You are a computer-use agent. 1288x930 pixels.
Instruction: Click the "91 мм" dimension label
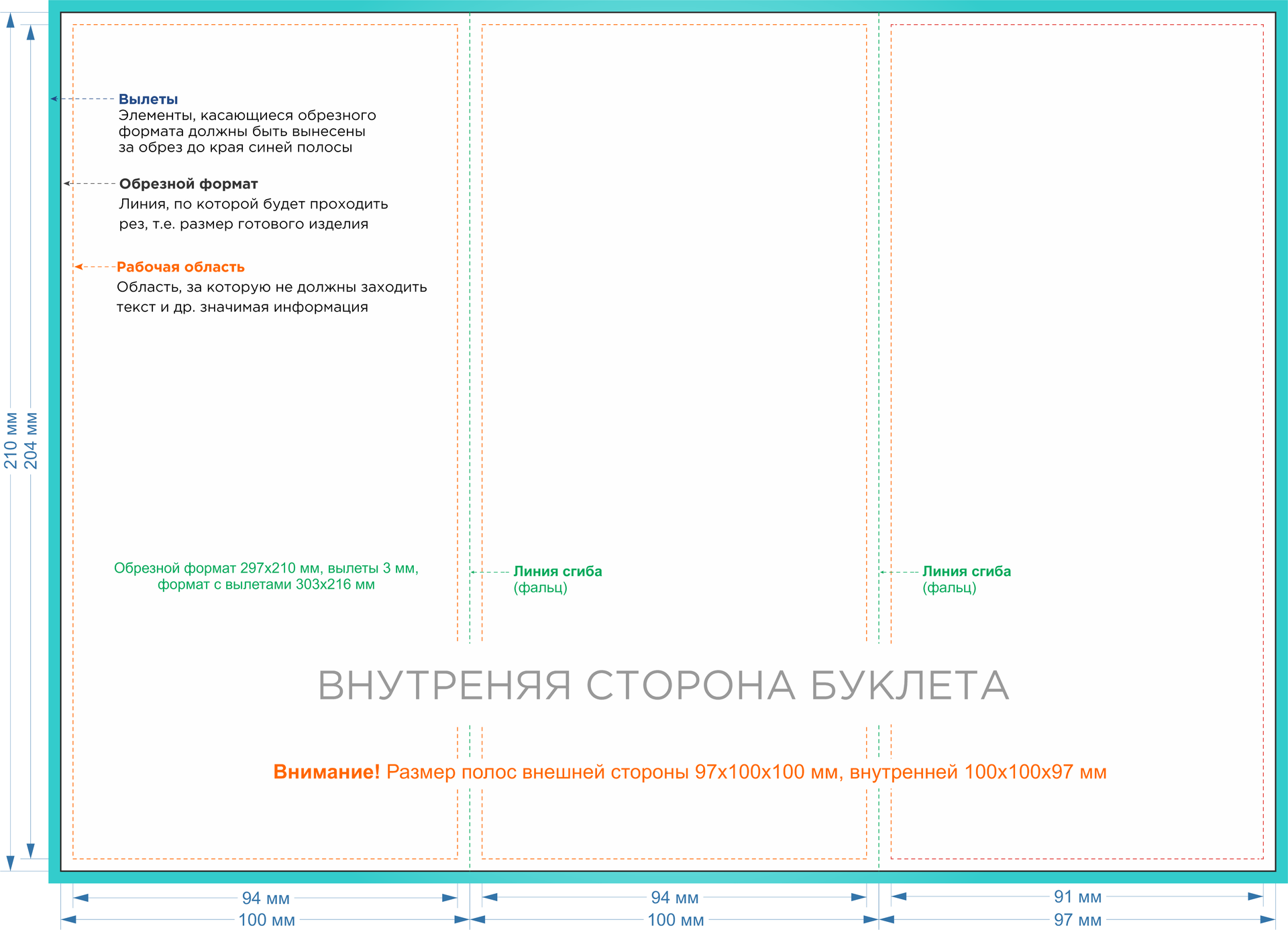click(x=1078, y=896)
